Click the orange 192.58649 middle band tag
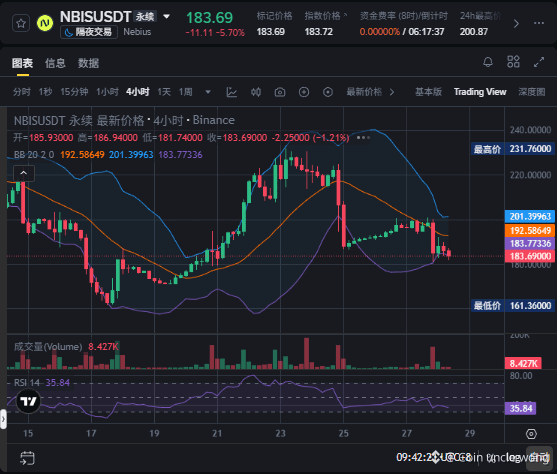Image resolution: width=557 pixels, height=474 pixels. [x=530, y=230]
